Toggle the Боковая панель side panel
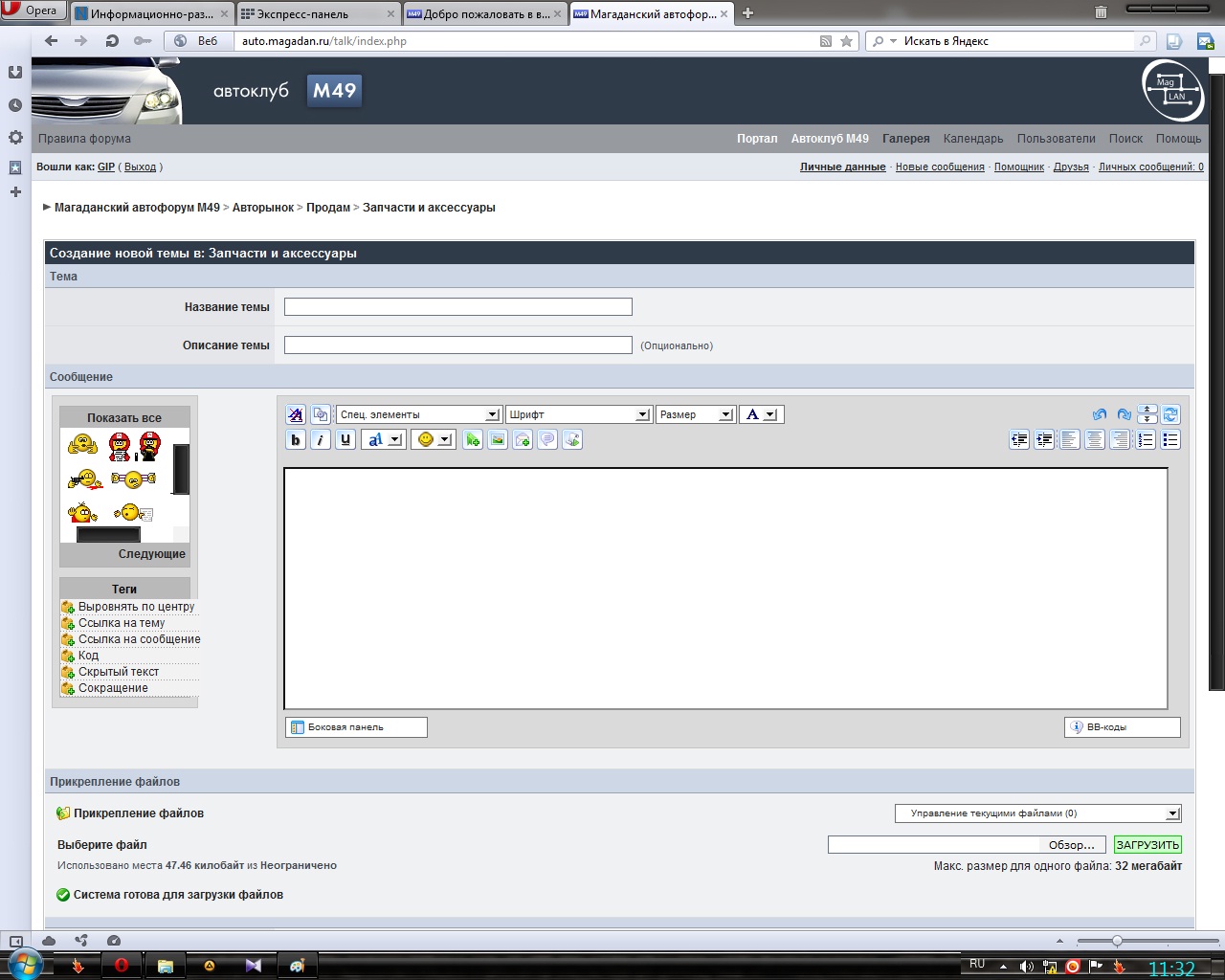Image resolution: width=1225 pixels, height=980 pixels. tap(356, 727)
